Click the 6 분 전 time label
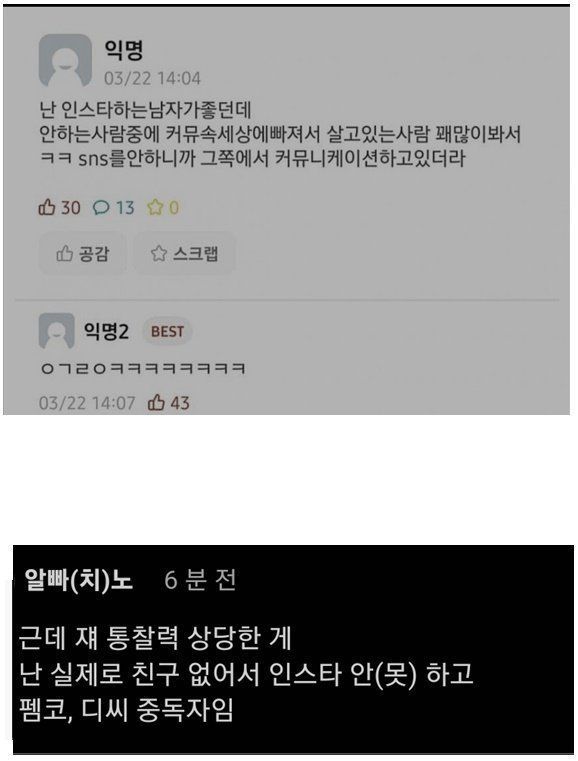This screenshot has height=761, width=578. tap(200, 580)
